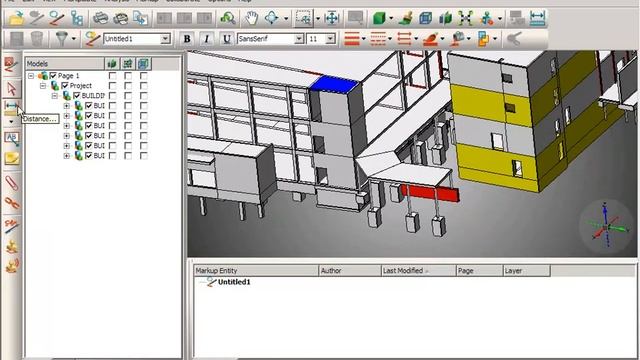Select the Rotate/orbit view tool
The height and width of the screenshot is (360, 640).
[271, 18]
